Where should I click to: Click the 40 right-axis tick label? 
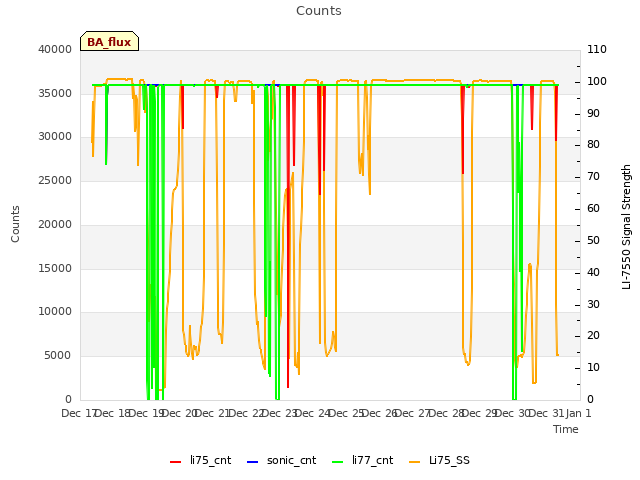point(593,272)
